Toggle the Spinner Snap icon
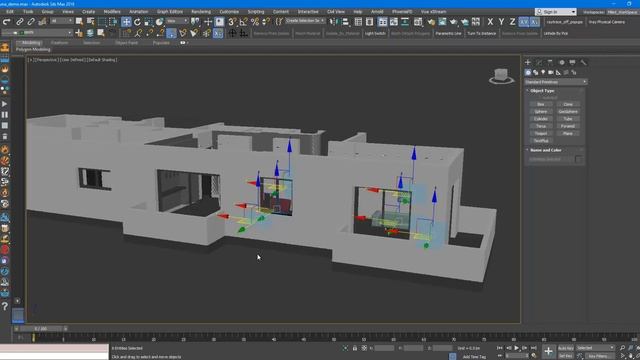This screenshot has height=360, width=640. tap(266, 22)
